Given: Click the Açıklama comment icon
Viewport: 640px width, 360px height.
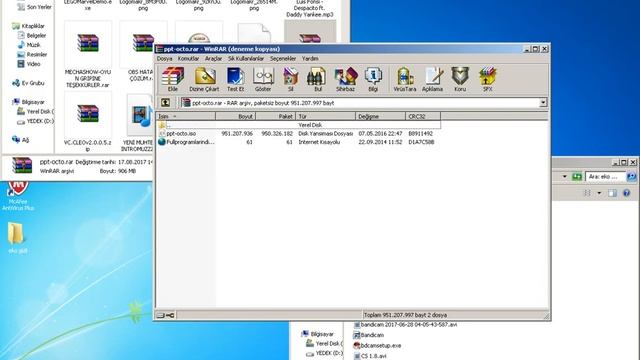Looking at the screenshot, I should [432, 79].
